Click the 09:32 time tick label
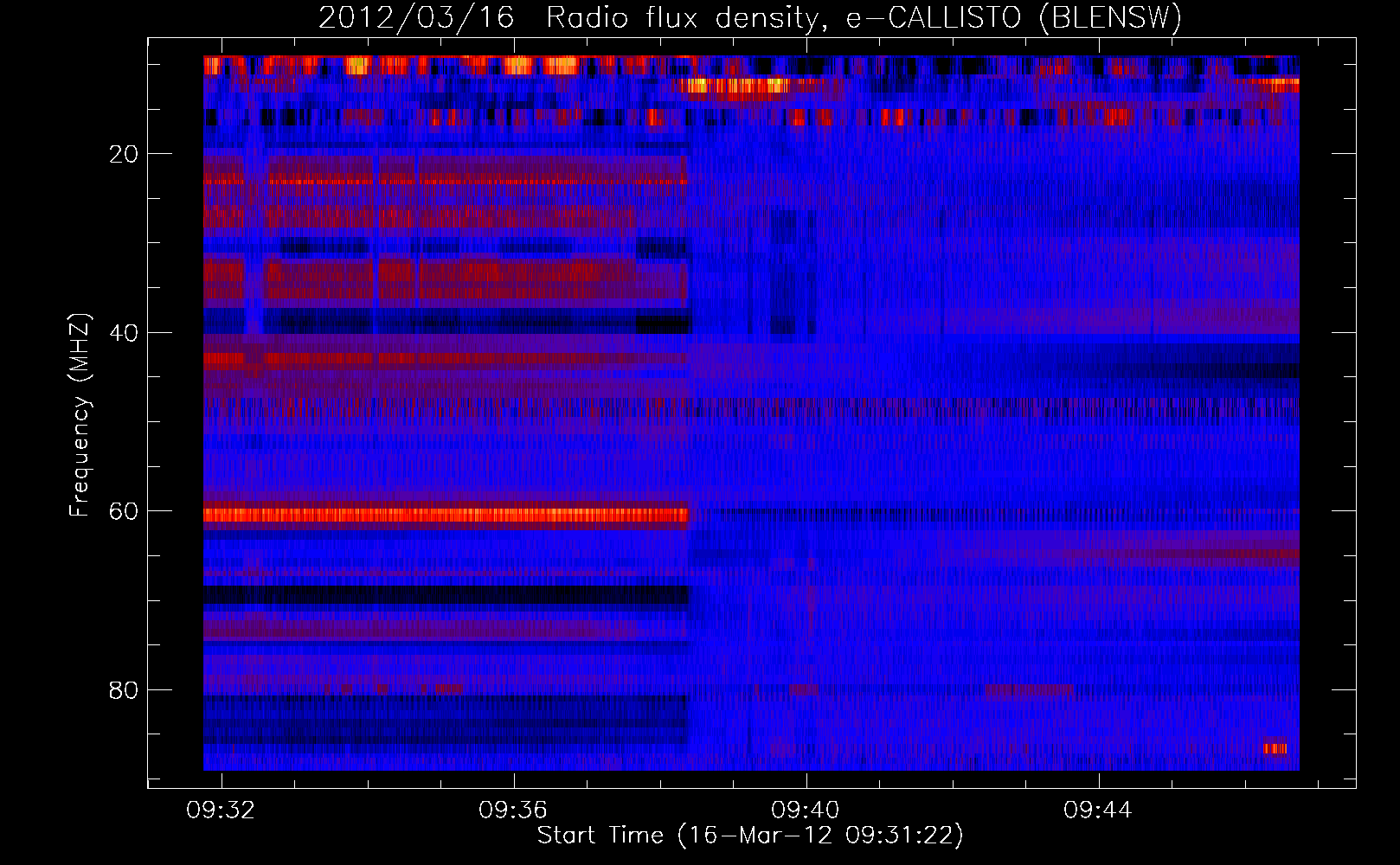 coord(221,811)
